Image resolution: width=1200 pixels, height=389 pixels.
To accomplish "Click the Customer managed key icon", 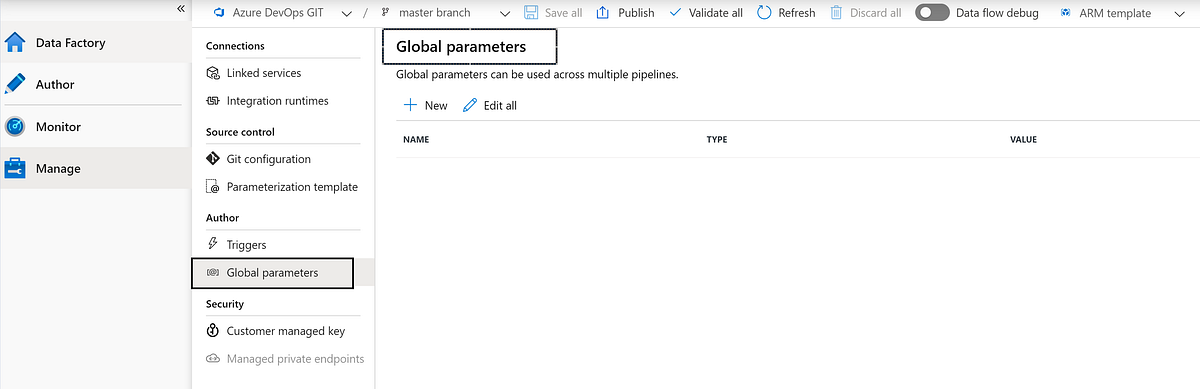I will pyautogui.click(x=213, y=331).
